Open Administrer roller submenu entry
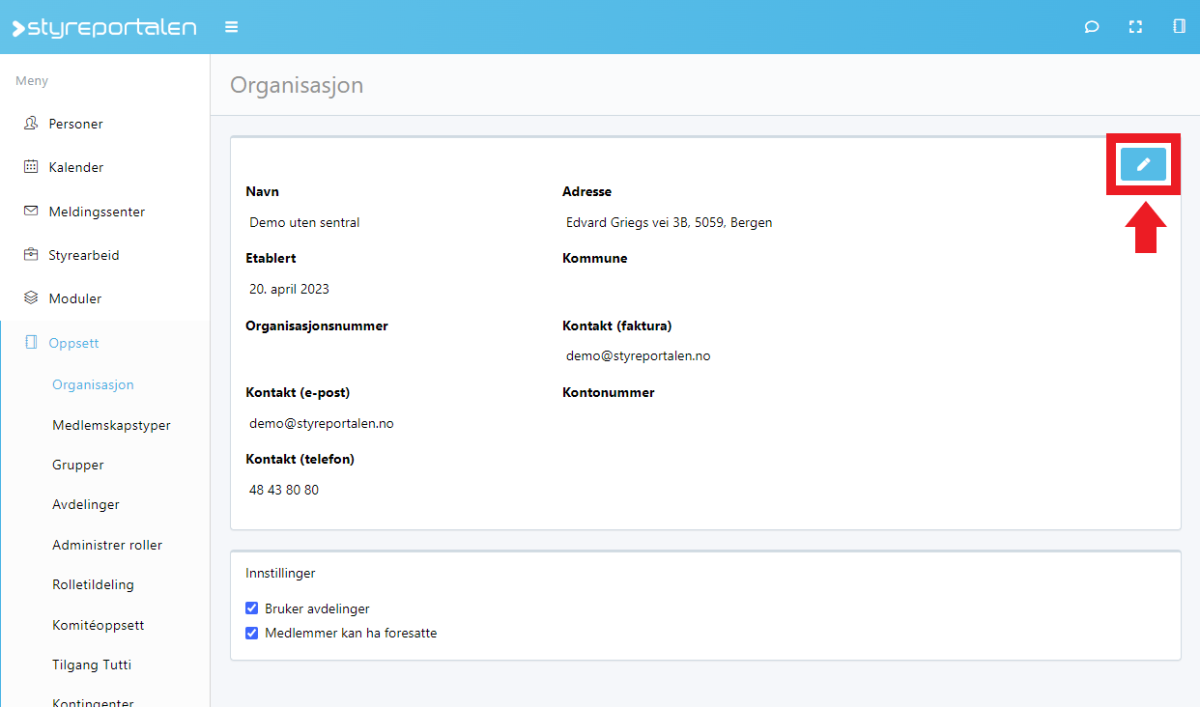Viewport: 1200px width, 707px height. pos(107,545)
